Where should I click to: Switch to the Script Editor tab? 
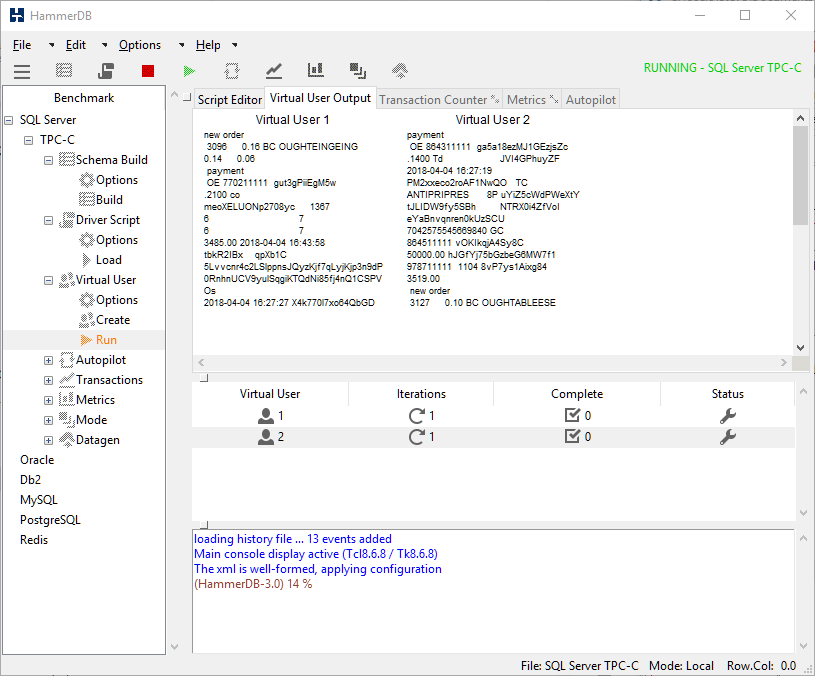coord(229,99)
